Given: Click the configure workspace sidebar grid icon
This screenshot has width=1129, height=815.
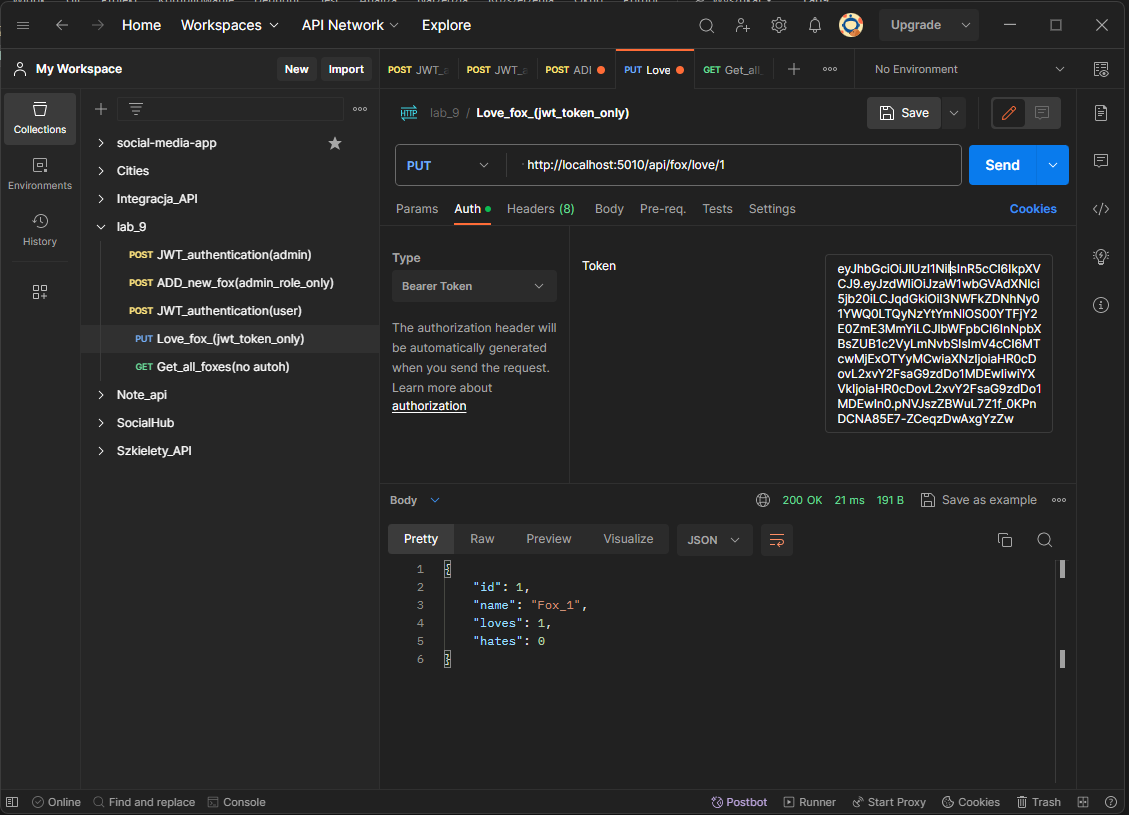Looking at the screenshot, I should coord(40,292).
